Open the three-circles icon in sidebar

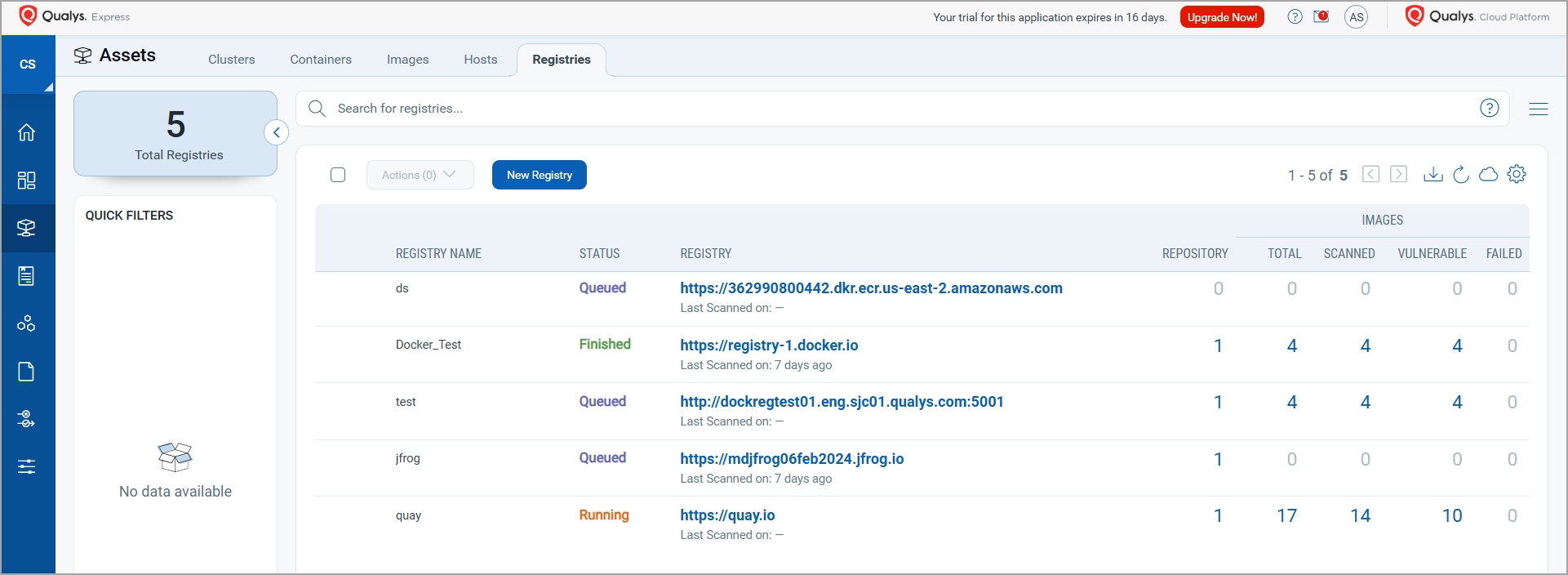click(27, 323)
